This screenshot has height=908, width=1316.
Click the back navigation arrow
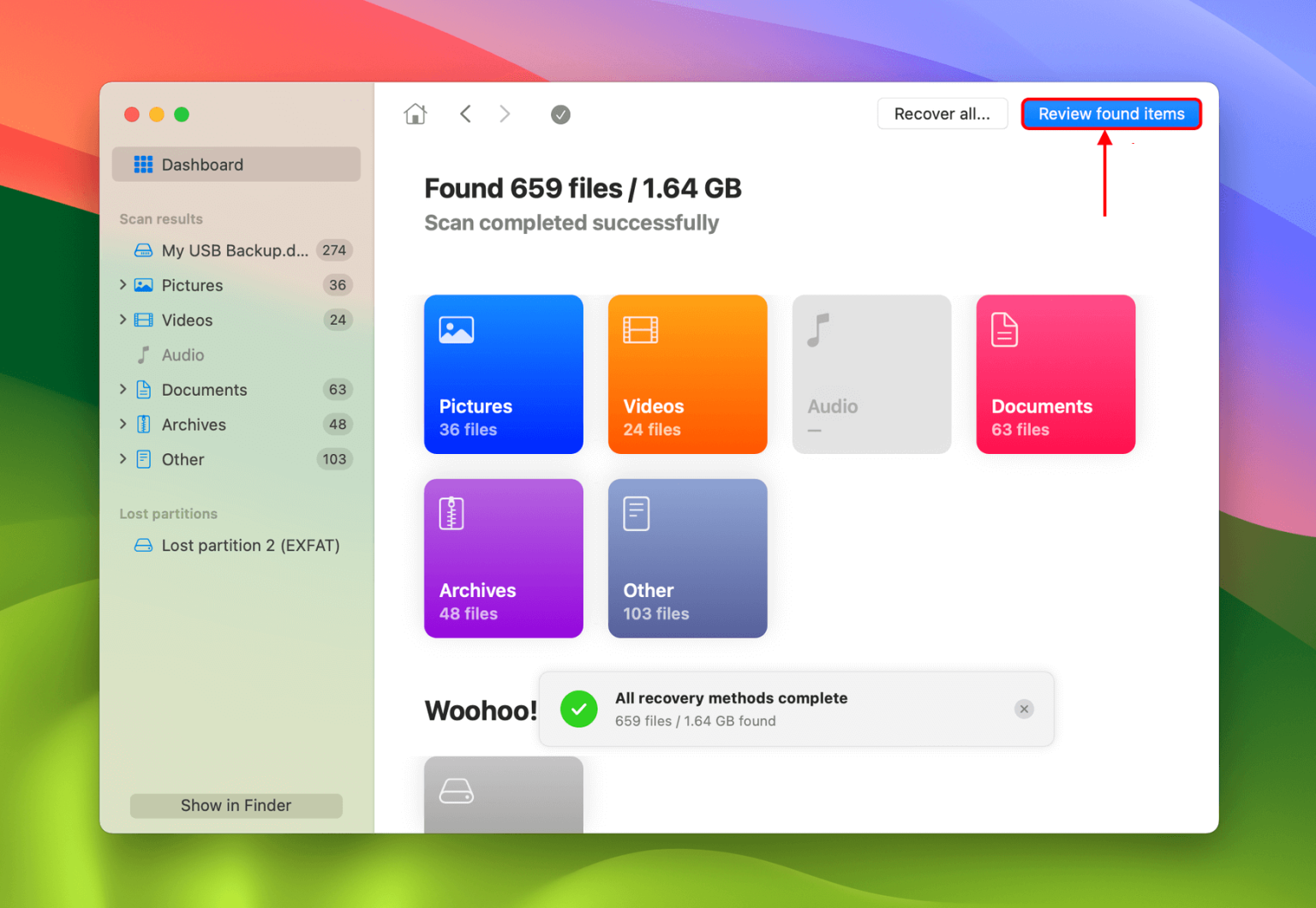coord(465,114)
